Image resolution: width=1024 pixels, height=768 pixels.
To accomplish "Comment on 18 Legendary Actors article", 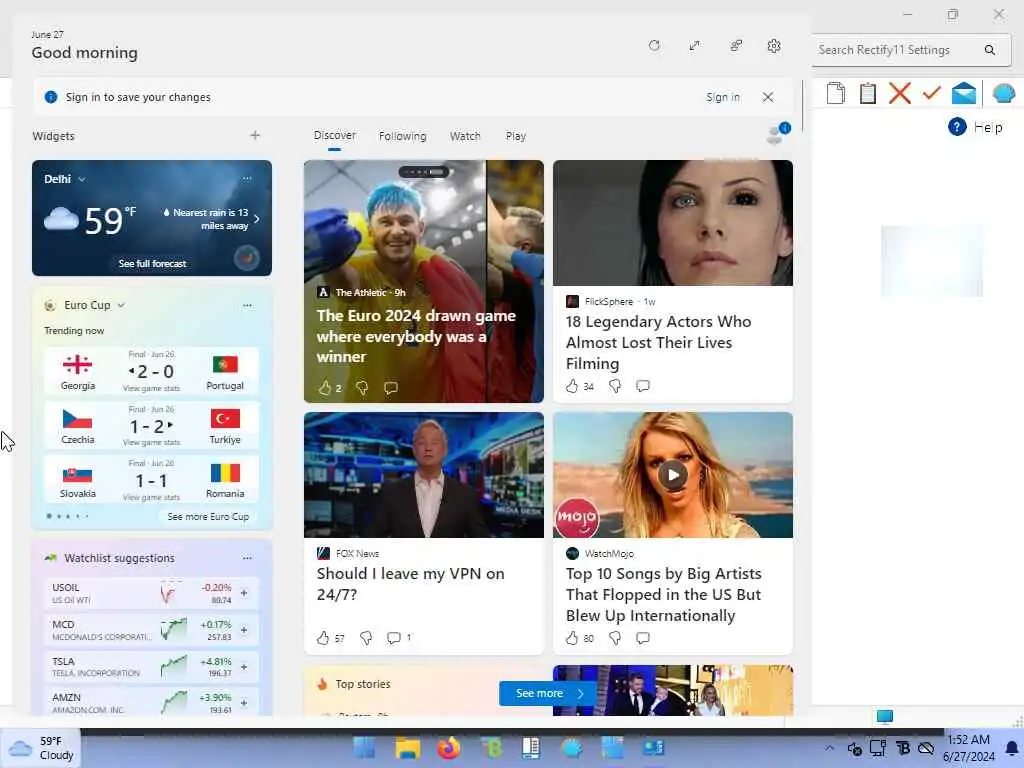I will 643,386.
